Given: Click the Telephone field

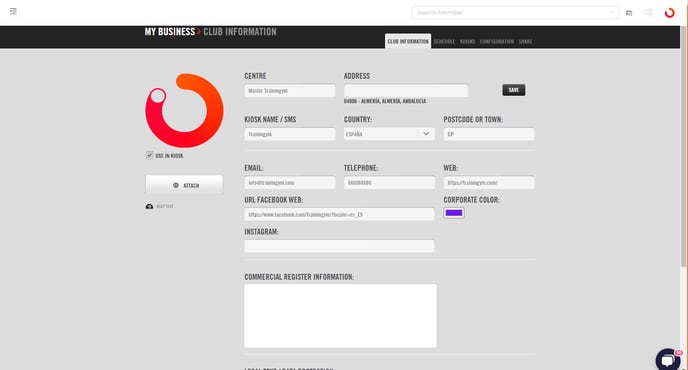Looking at the screenshot, I should coord(389,183).
